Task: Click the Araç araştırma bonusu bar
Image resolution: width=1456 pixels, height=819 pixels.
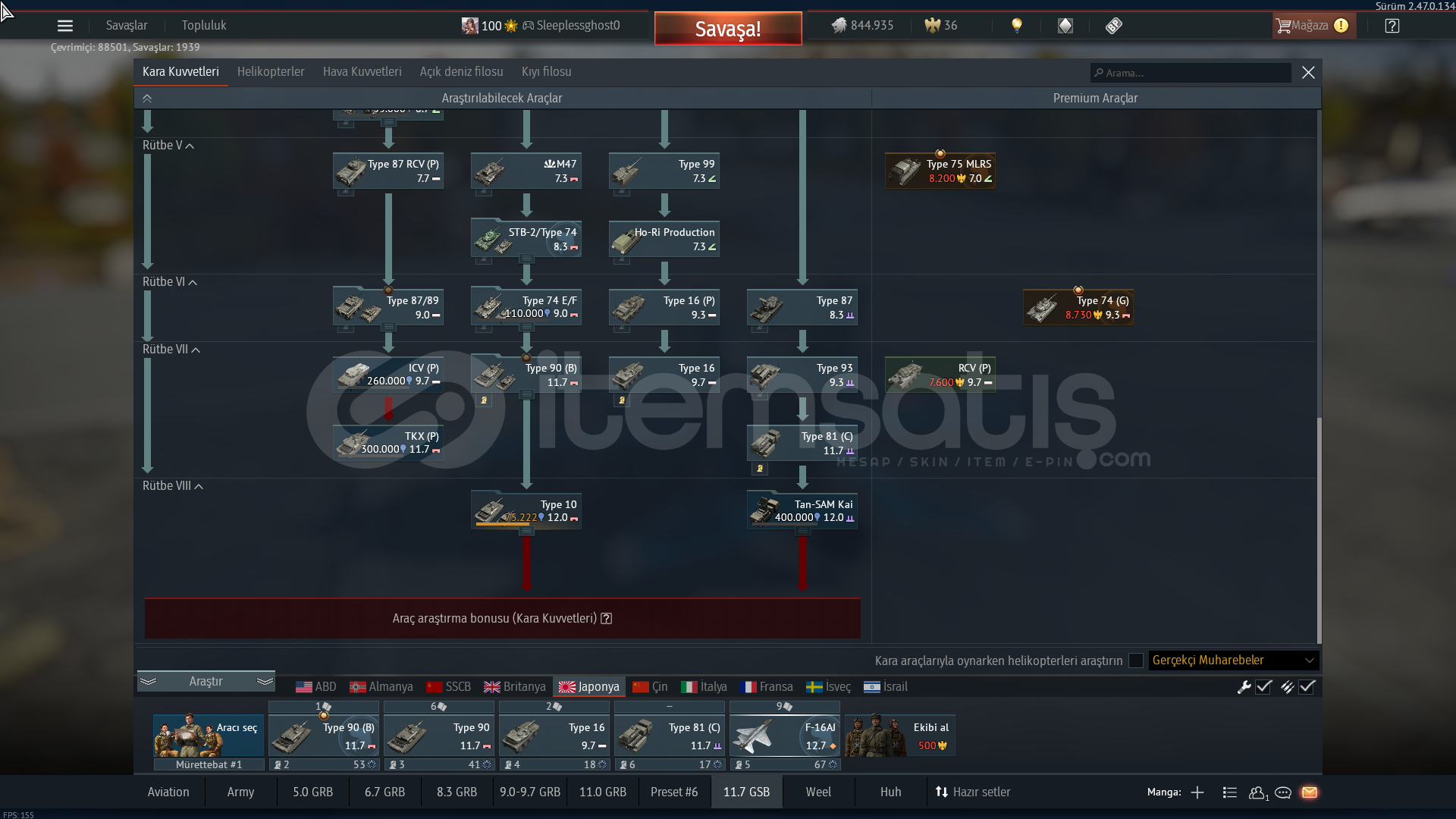Action: 503,619
